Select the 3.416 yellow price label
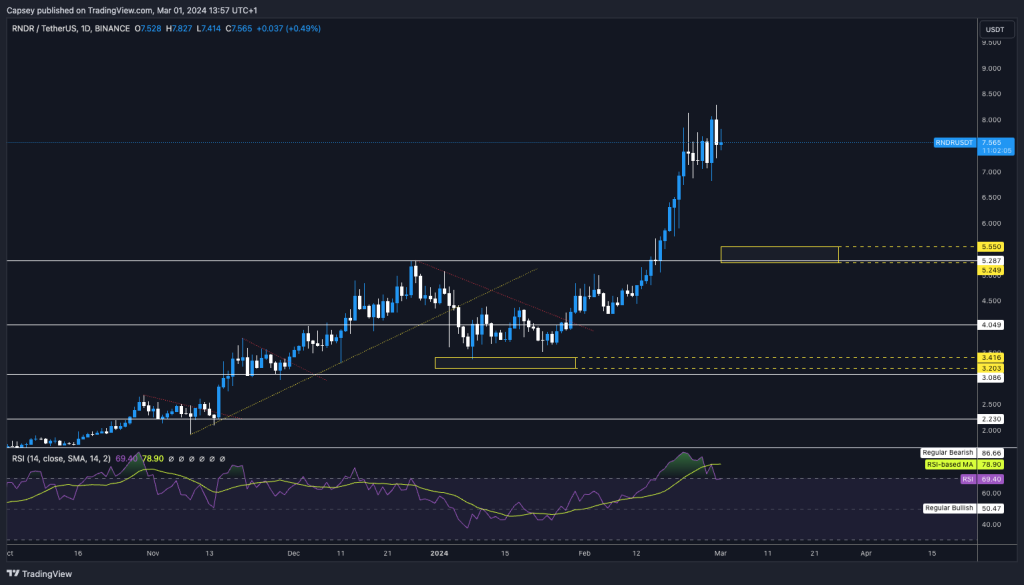 [x=991, y=358]
